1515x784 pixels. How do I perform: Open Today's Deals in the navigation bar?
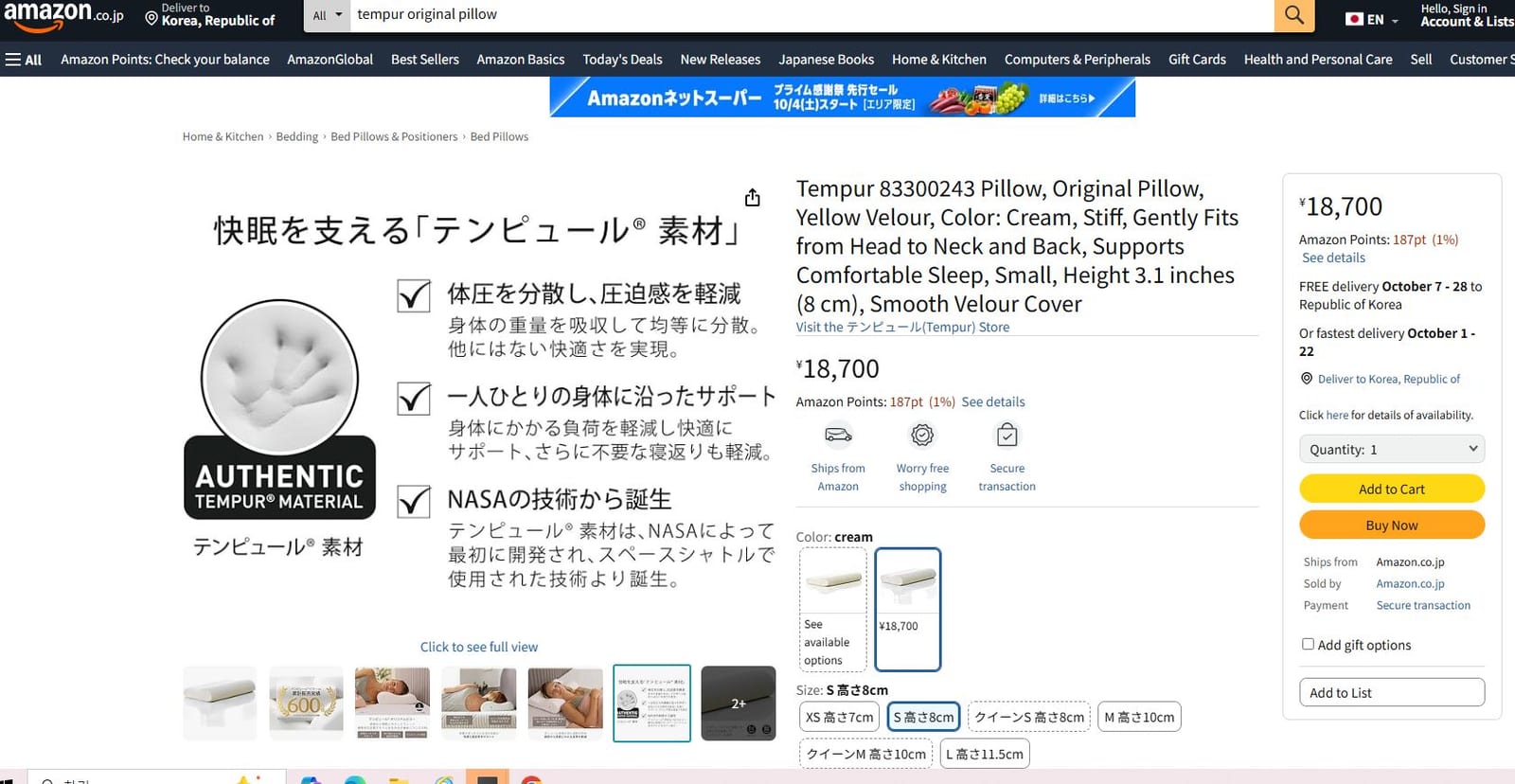click(622, 60)
